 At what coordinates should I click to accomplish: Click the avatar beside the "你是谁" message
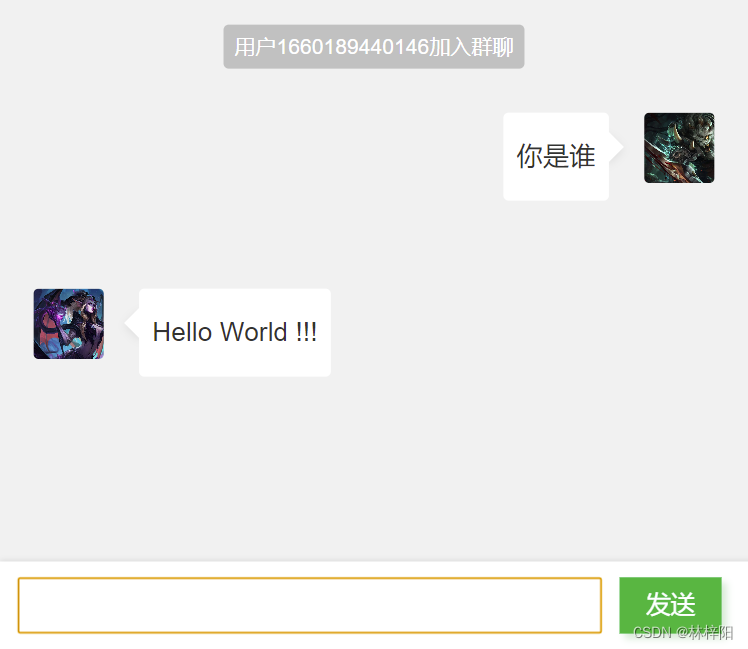click(679, 148)
